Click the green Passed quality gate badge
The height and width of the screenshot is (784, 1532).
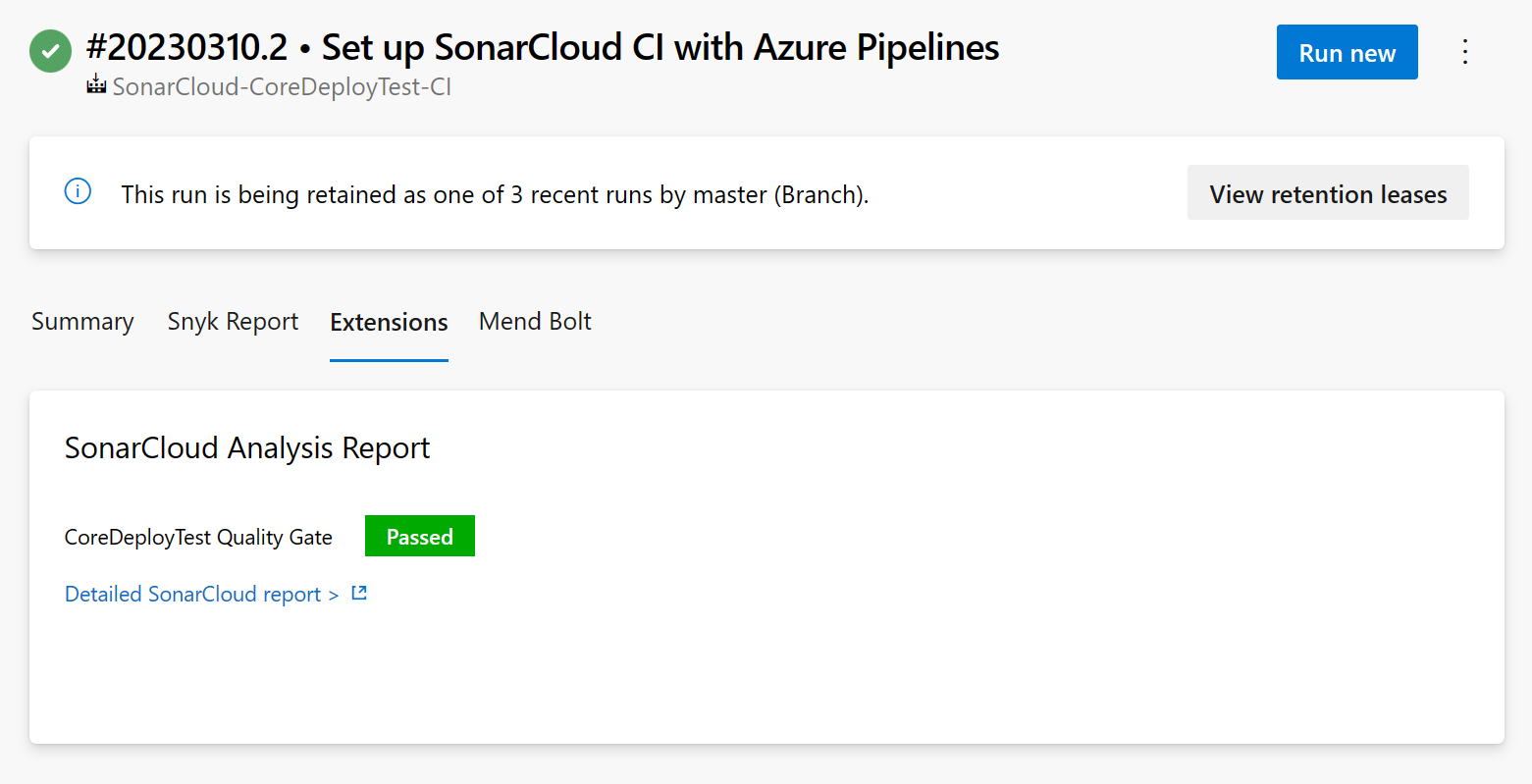click(419, 537)
